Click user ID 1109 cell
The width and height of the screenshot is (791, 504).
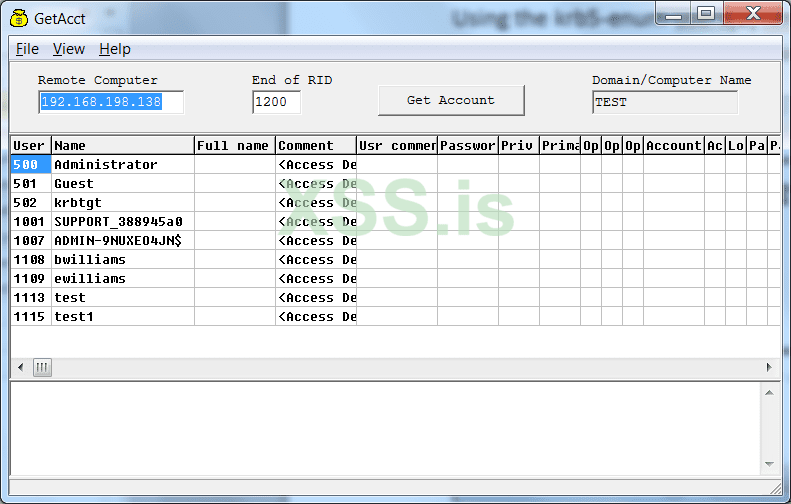(x=31, y=278)
